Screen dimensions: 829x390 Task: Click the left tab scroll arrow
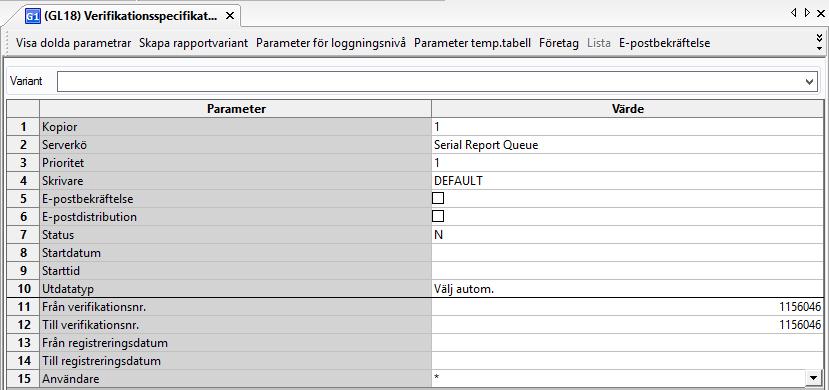pyautogui.click(x=794, y=12)
